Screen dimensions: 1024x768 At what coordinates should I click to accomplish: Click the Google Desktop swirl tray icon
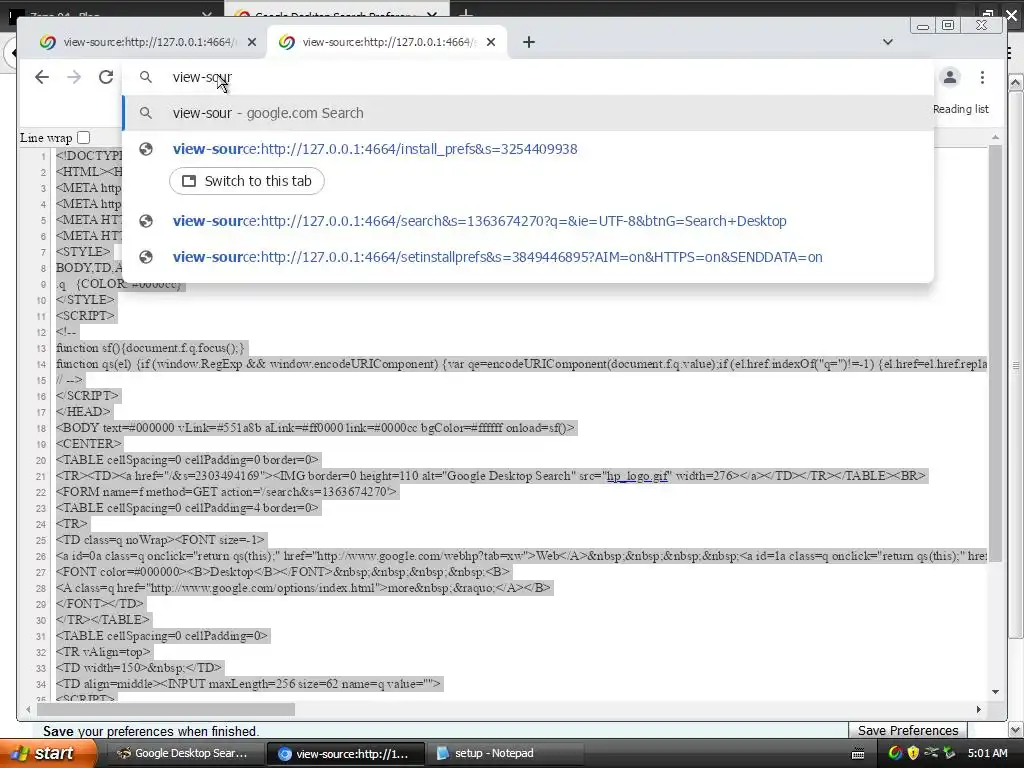895,753
